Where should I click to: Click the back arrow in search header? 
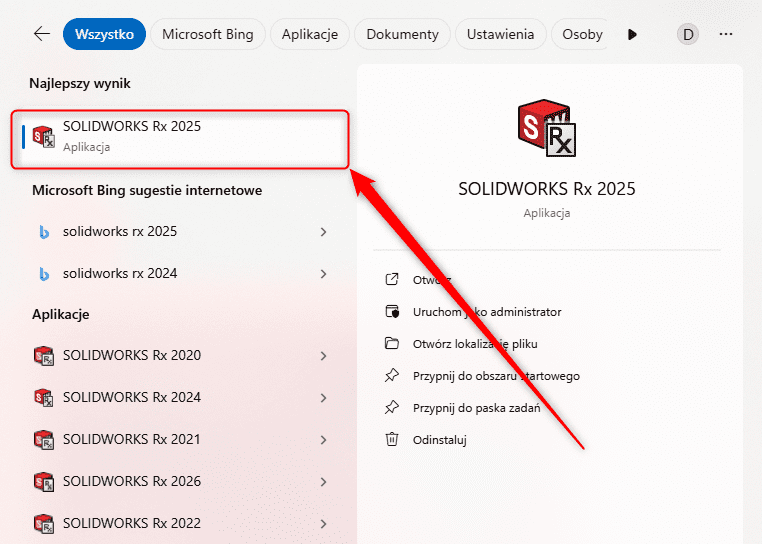coord(41,34)
